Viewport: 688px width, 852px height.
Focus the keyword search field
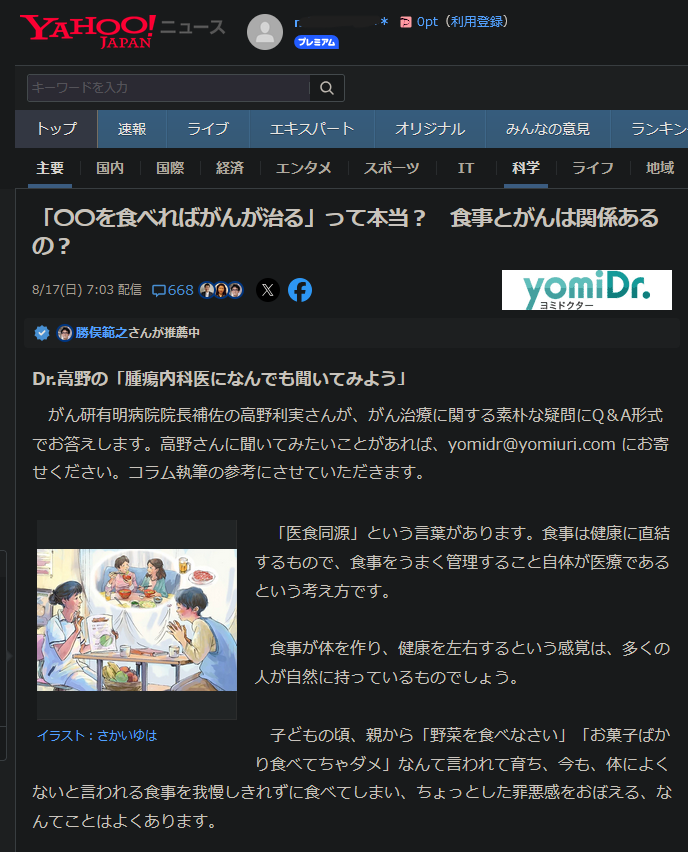pos(167,88)
